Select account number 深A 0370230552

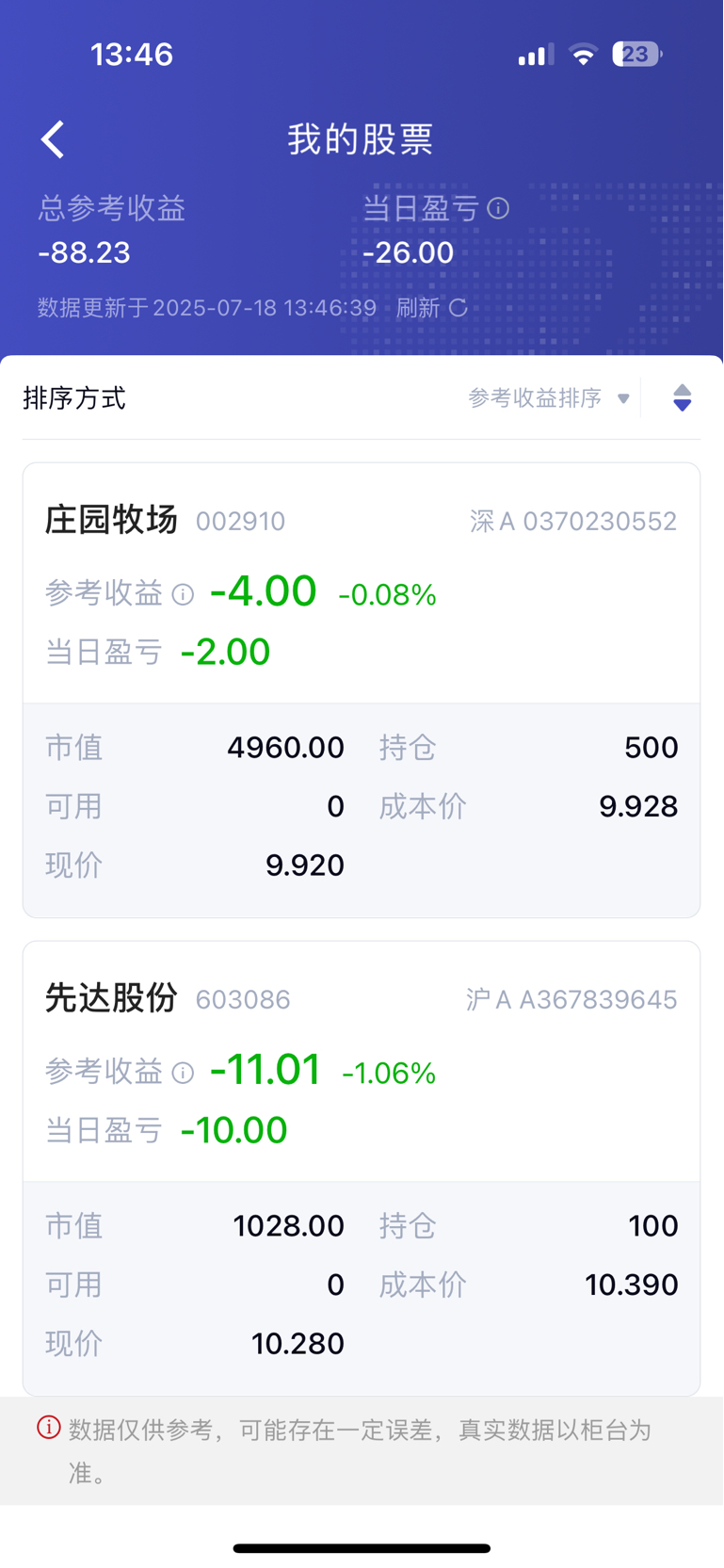pos(573,522)
